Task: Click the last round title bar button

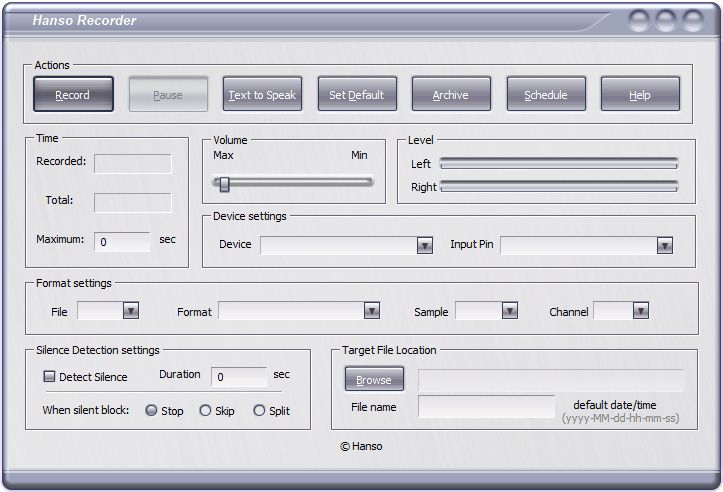Action: click(693, 20)
